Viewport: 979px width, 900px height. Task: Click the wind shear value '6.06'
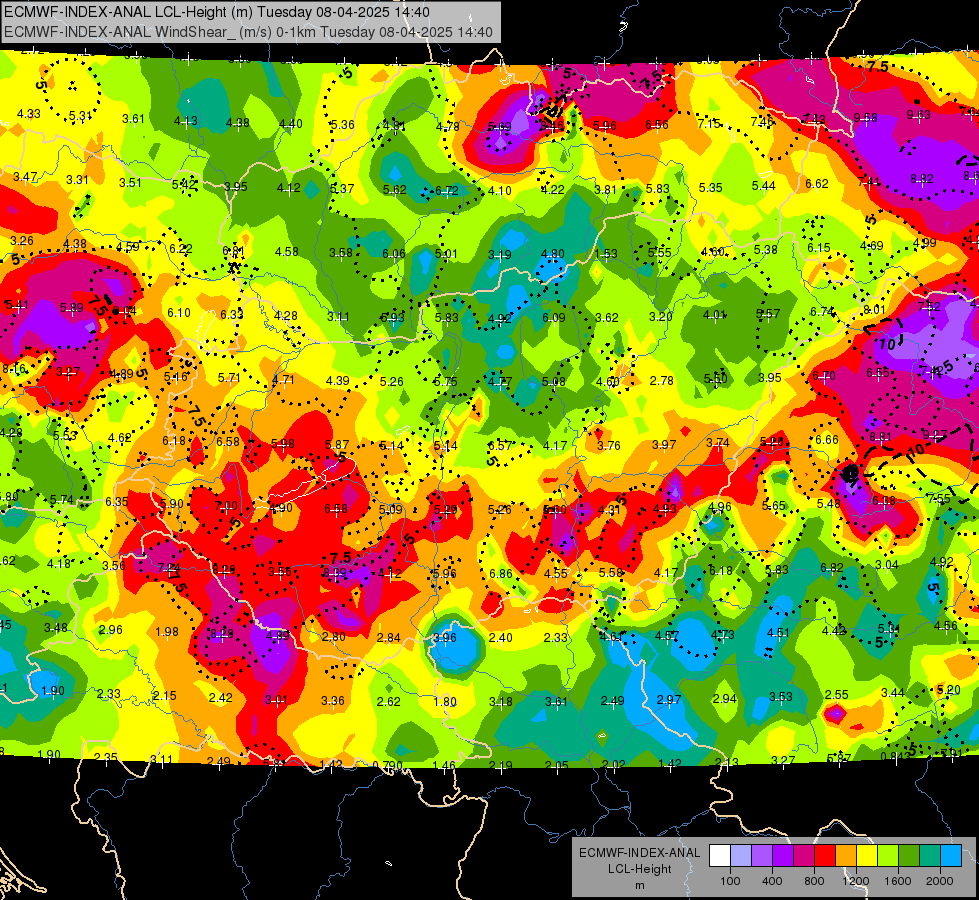393,254
